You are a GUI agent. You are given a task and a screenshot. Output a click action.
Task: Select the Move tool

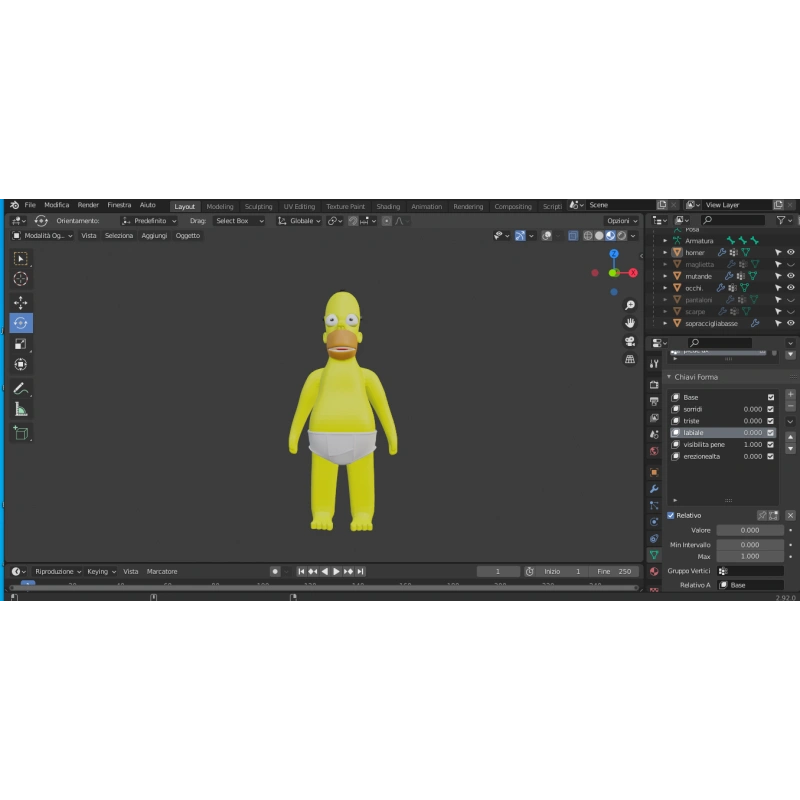(20, 303)
